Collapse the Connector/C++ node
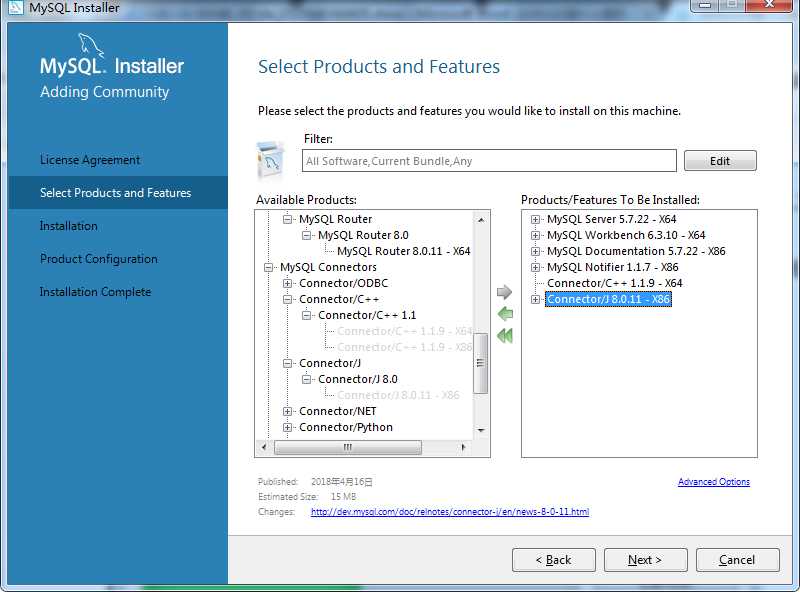Screen dimensions: 800x592 click(287, 299)
